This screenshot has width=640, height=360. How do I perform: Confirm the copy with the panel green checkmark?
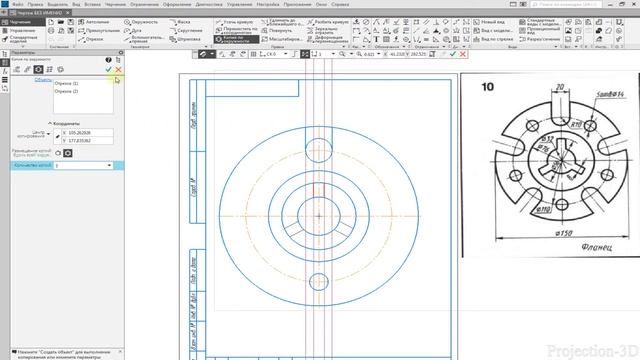(x=108, y=69)
